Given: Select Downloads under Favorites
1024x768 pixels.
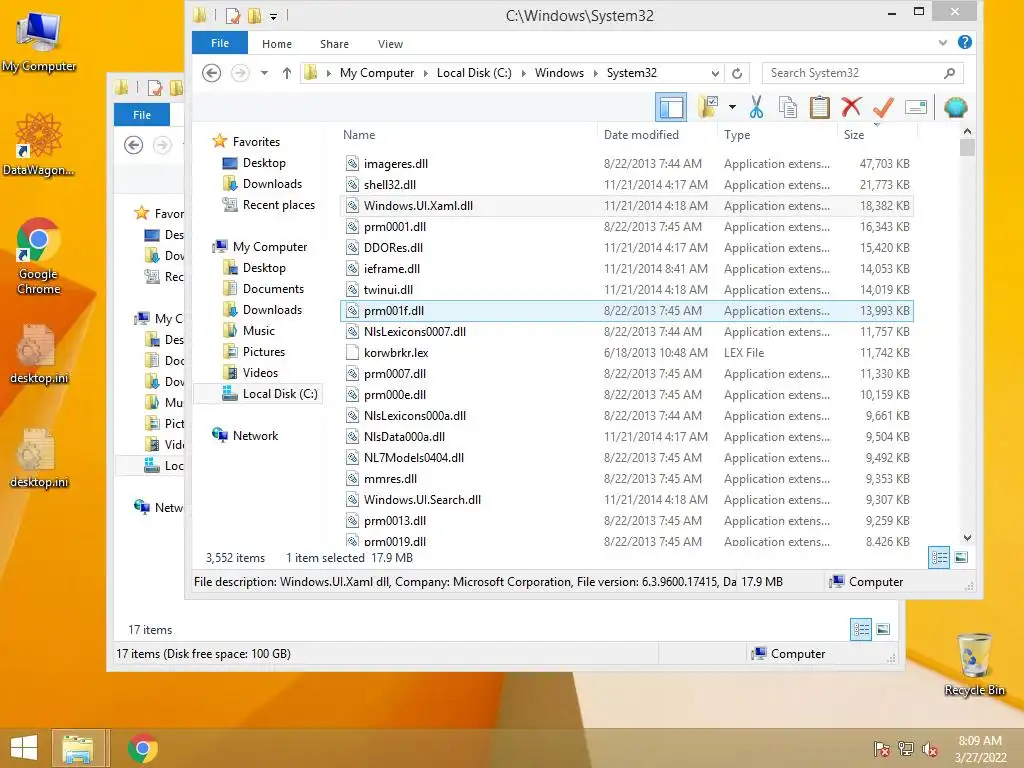Looking at the screenshot, I should click(263, 184).
